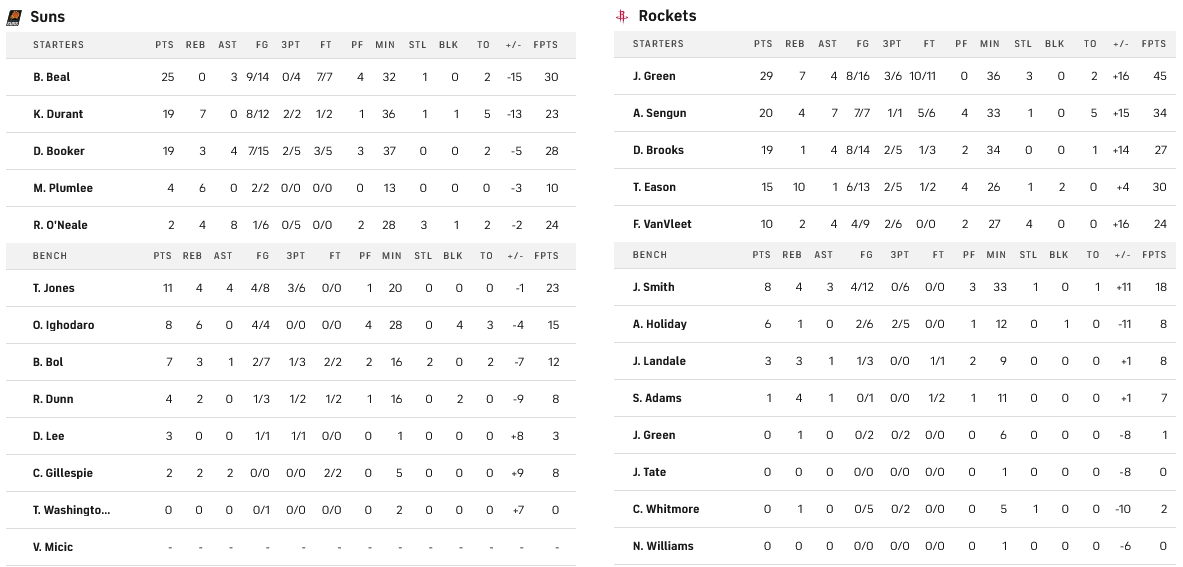Open A. Sengun player page
This screenshot has width=1183, height=567.
[x=659, y=113]
